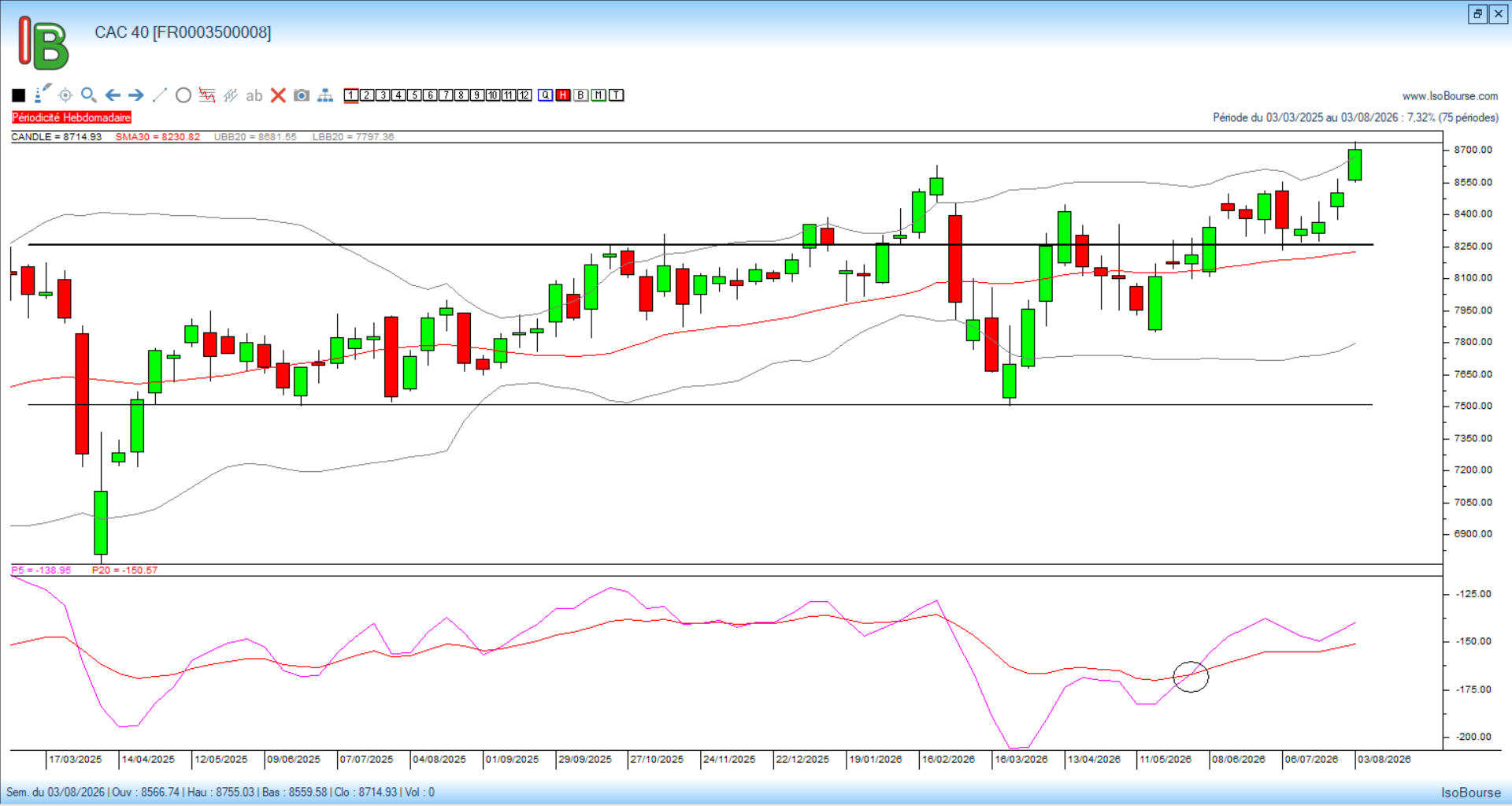
Task: Click the IsoBourse text in the status bar
Action: point(1471,793)
